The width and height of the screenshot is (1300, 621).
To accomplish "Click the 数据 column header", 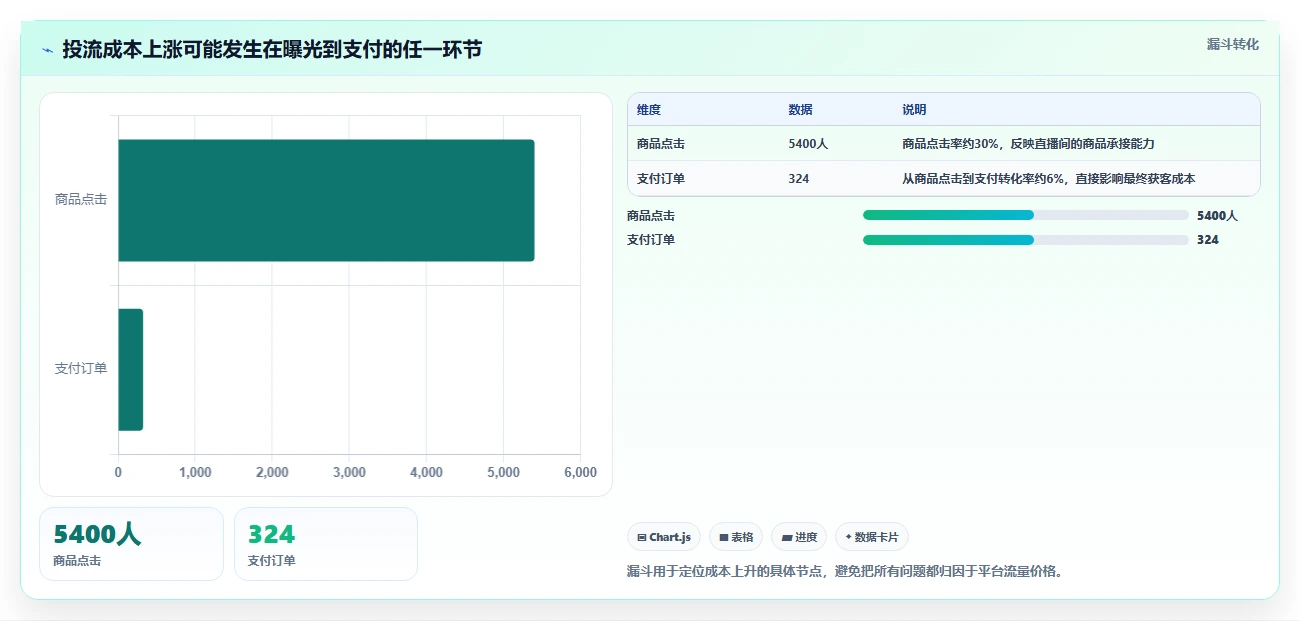I will pos(800,110).
